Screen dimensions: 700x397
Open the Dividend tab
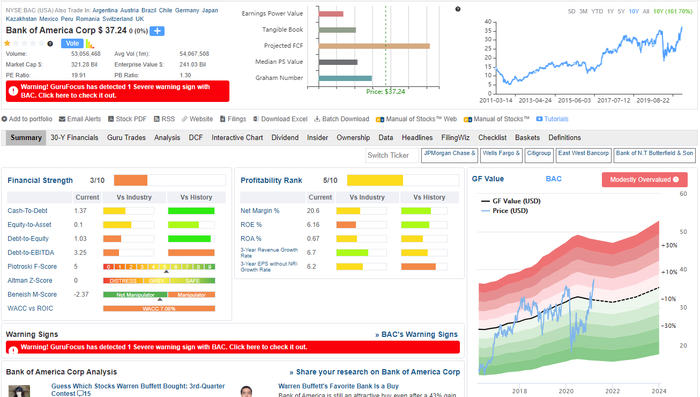point(285,138)
